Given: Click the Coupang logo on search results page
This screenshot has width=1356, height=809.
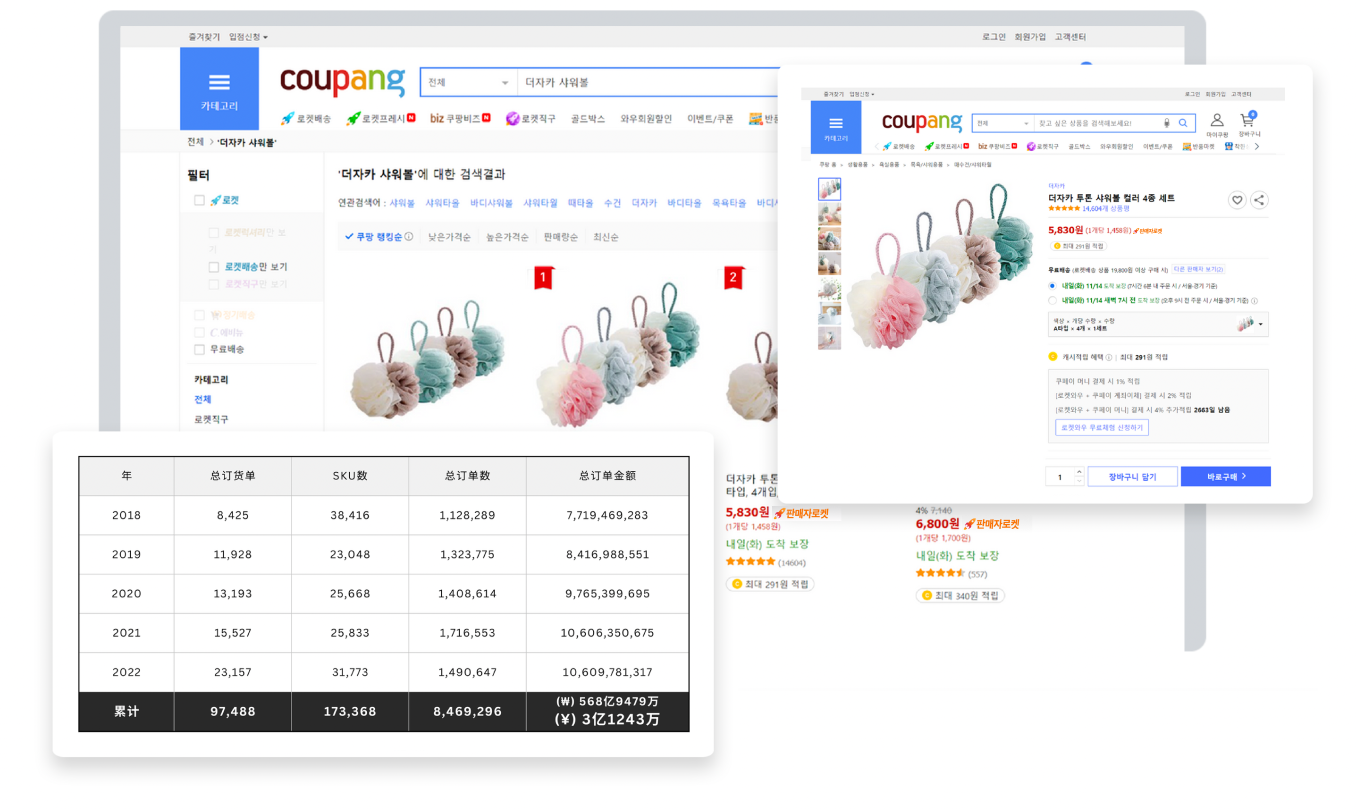Looking at the screenshot, I should (x=342, y=81).
